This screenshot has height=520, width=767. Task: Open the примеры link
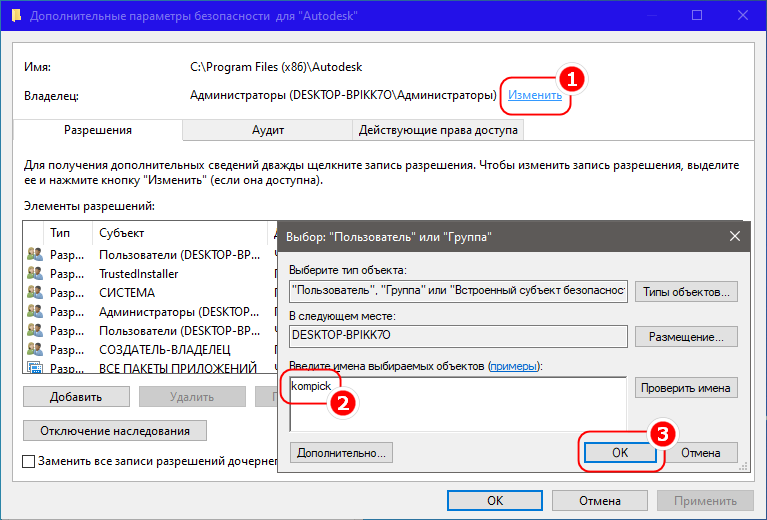coord(514,366)
